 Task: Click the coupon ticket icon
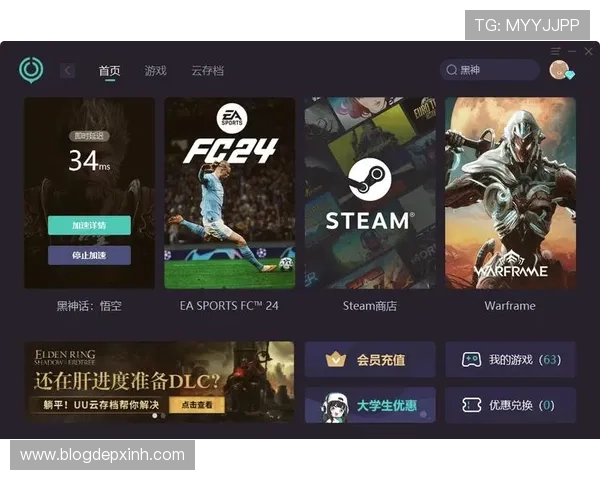coord(471,405)
